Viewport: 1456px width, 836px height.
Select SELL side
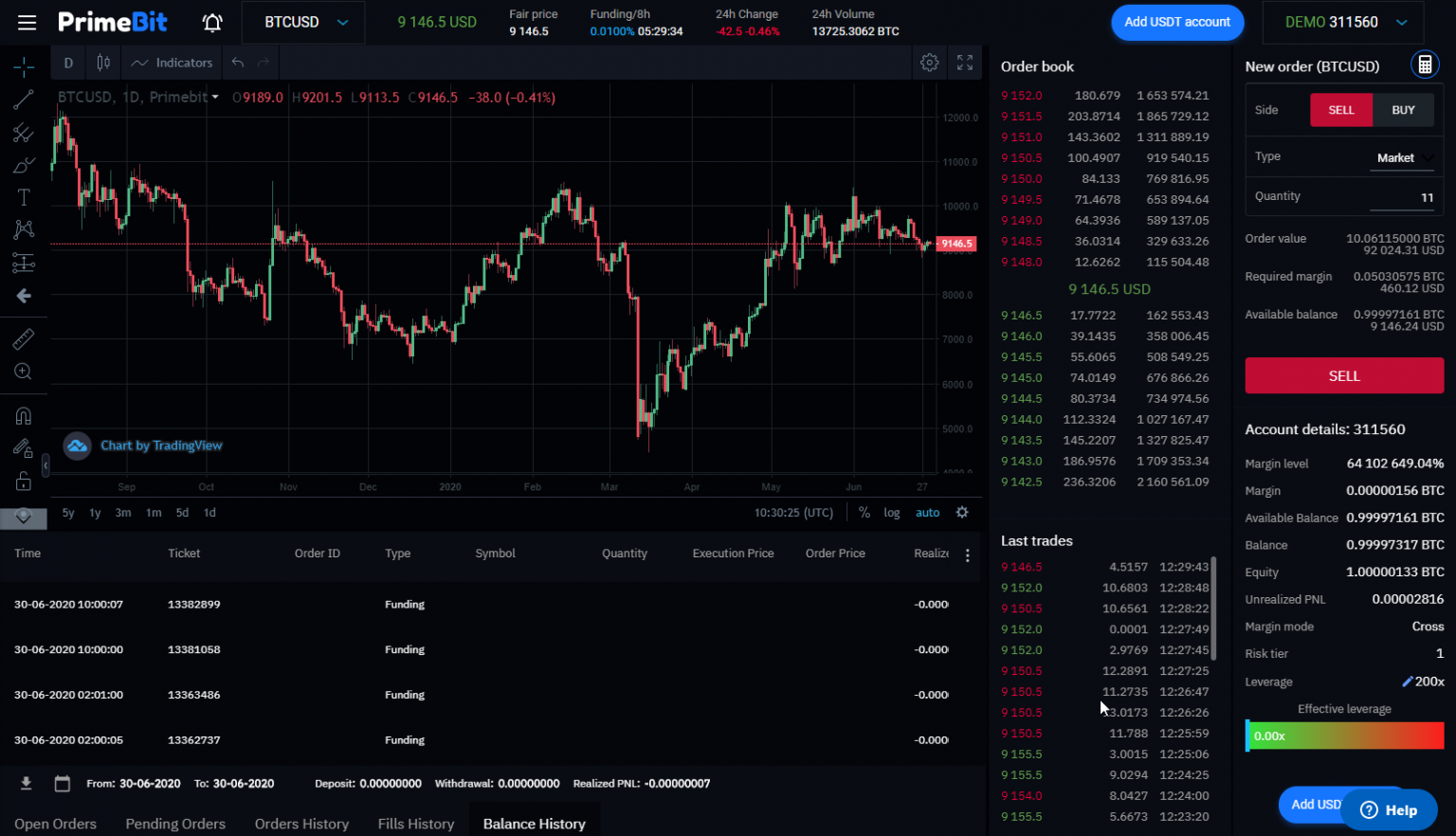tap(1341, 110)
